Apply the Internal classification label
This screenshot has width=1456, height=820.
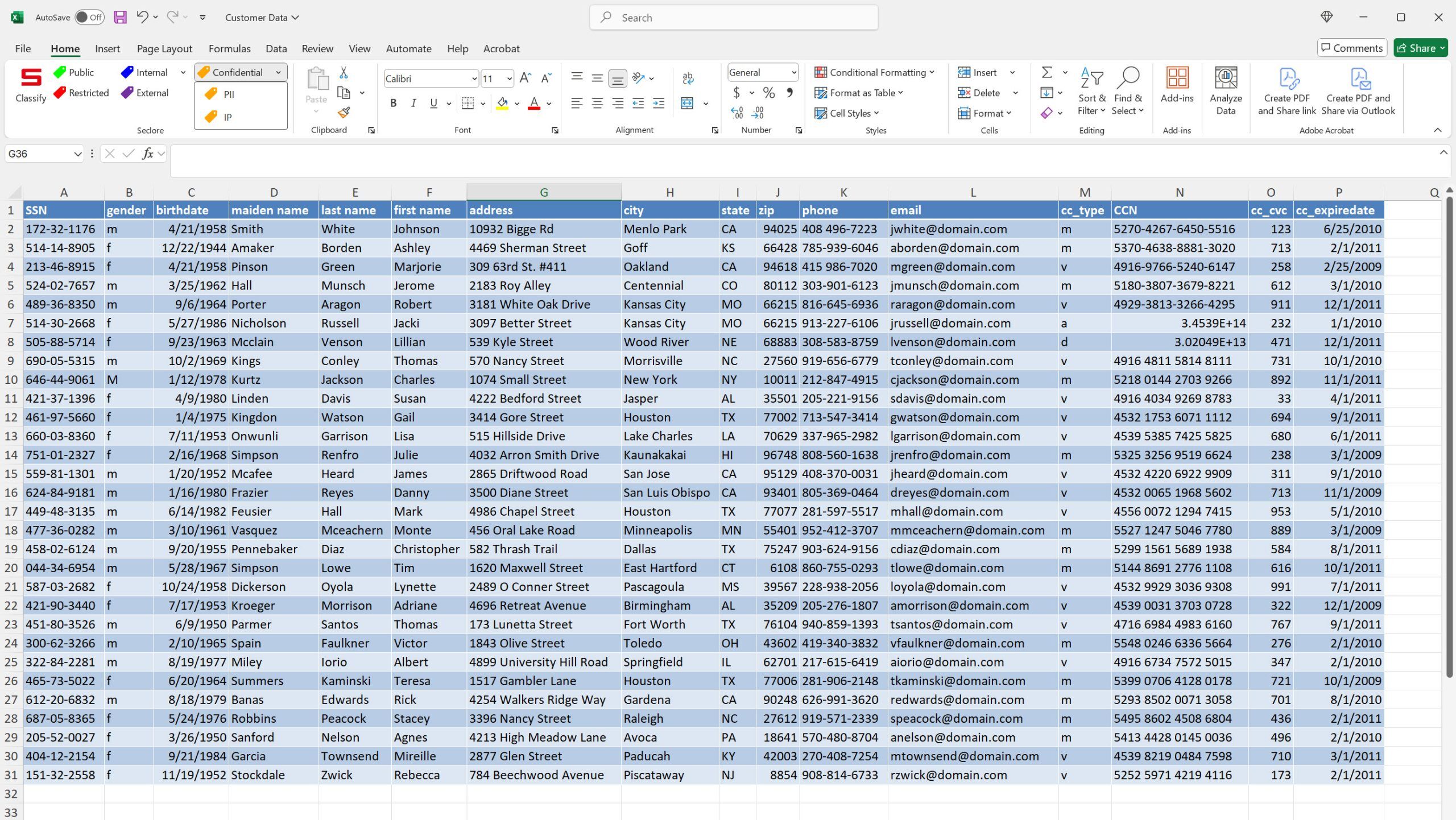[144, 72]
